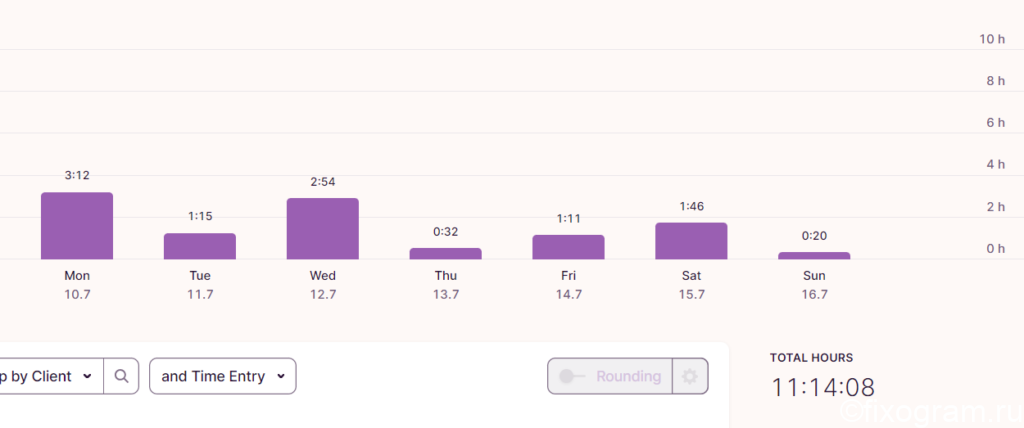This screenshot has width=1024, height=428.
Task: Select the Sunday 0:20 bar
Action: pyautogui.click(x=814, y=255)
